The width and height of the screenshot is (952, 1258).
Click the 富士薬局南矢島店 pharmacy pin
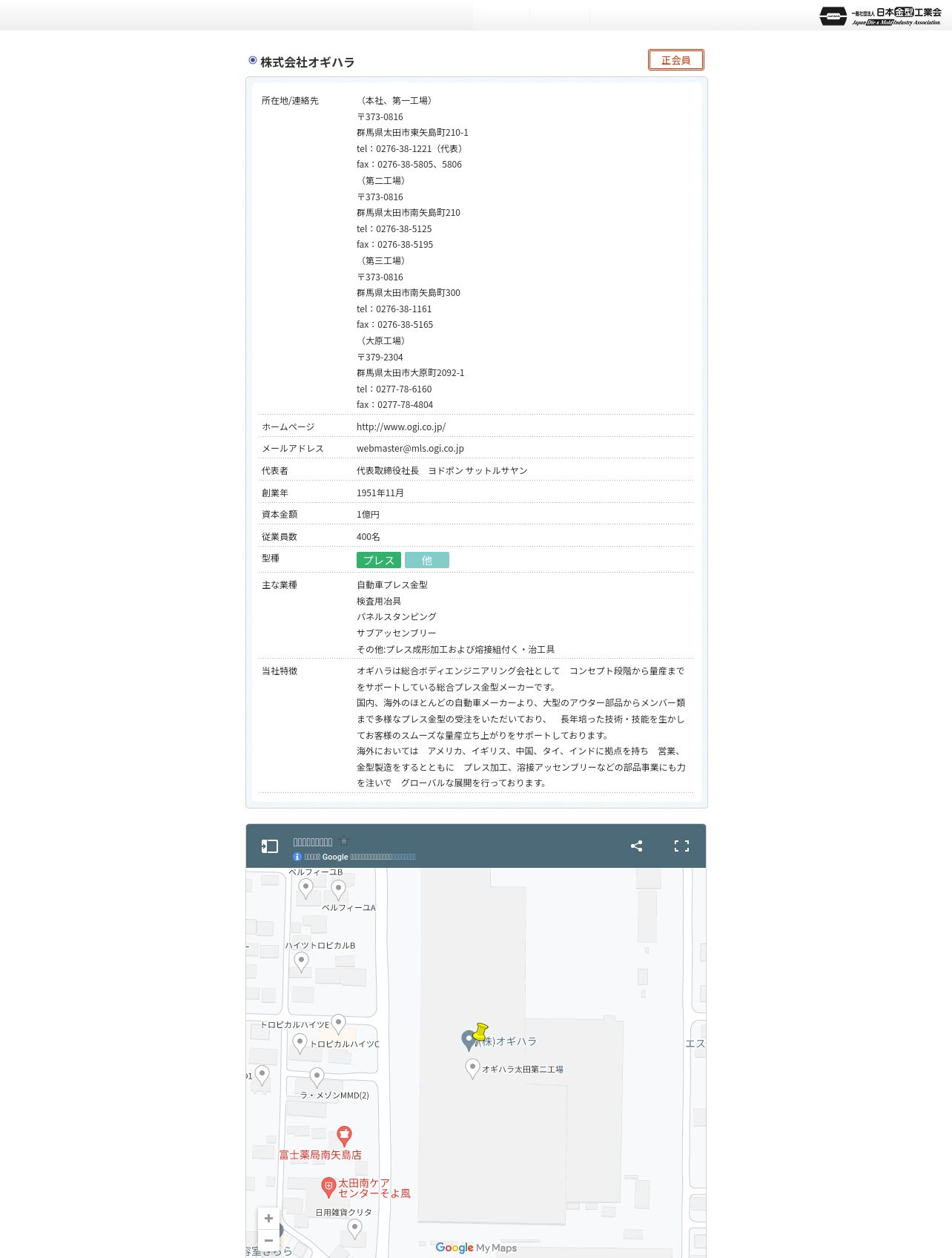coord(344,1135)
